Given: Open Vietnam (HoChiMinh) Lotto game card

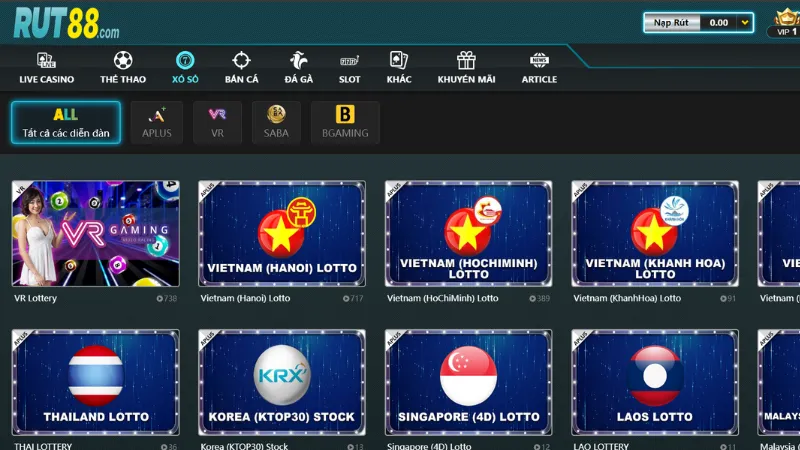Looking at the screenshot, I should [x=468, y=233].
